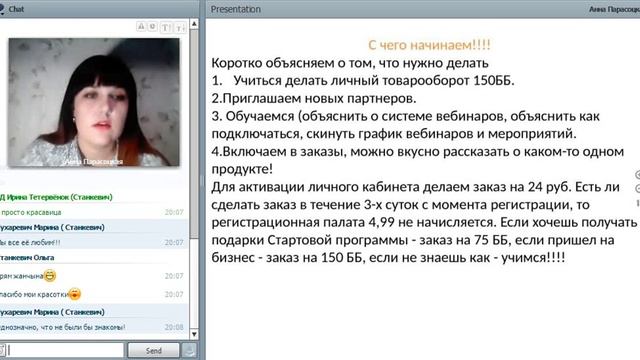Screen dimensions: 640x360
Task: Click the chat scrollbar thumb
Action: (194, 134)
